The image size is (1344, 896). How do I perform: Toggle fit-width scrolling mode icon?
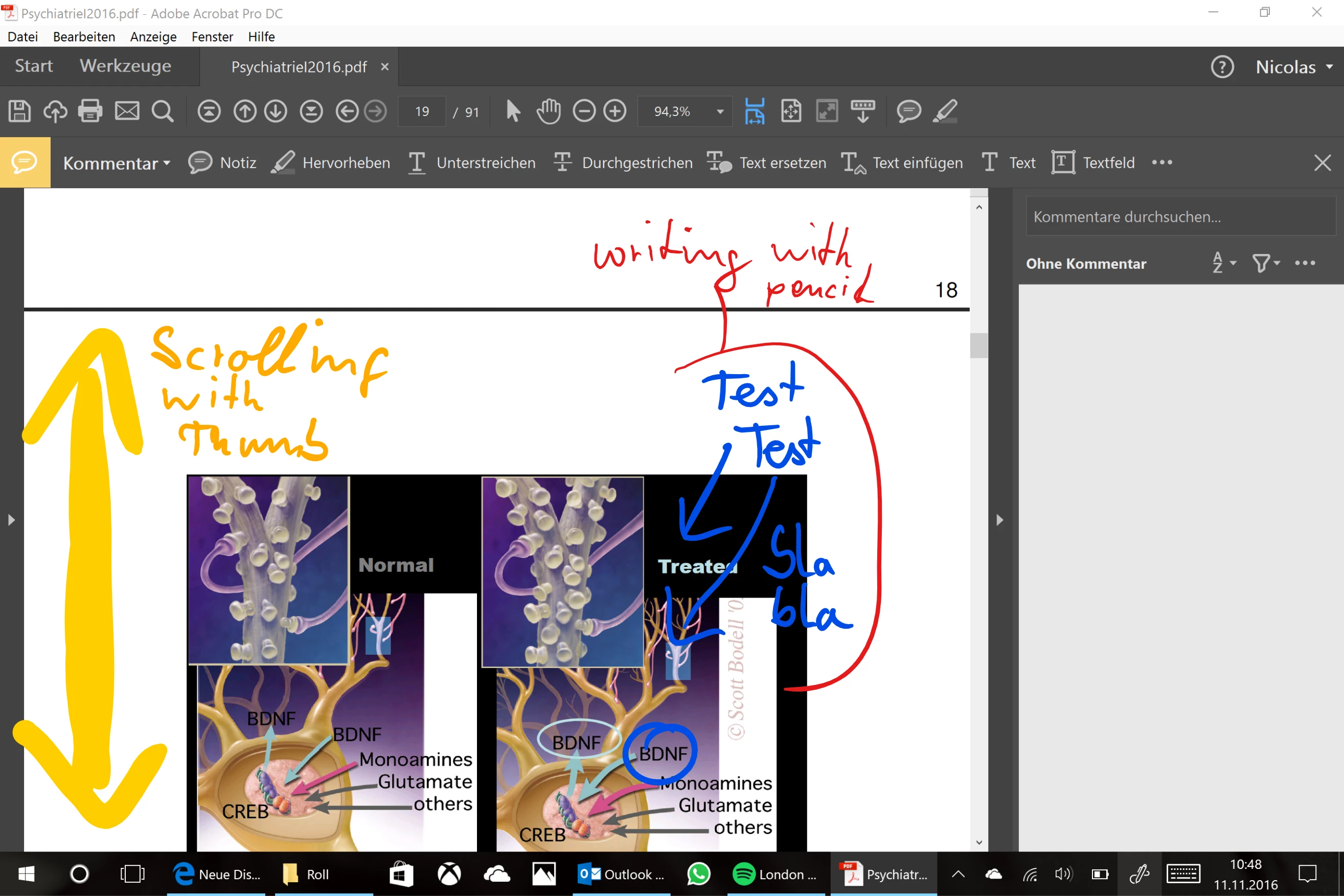point(754,111)
